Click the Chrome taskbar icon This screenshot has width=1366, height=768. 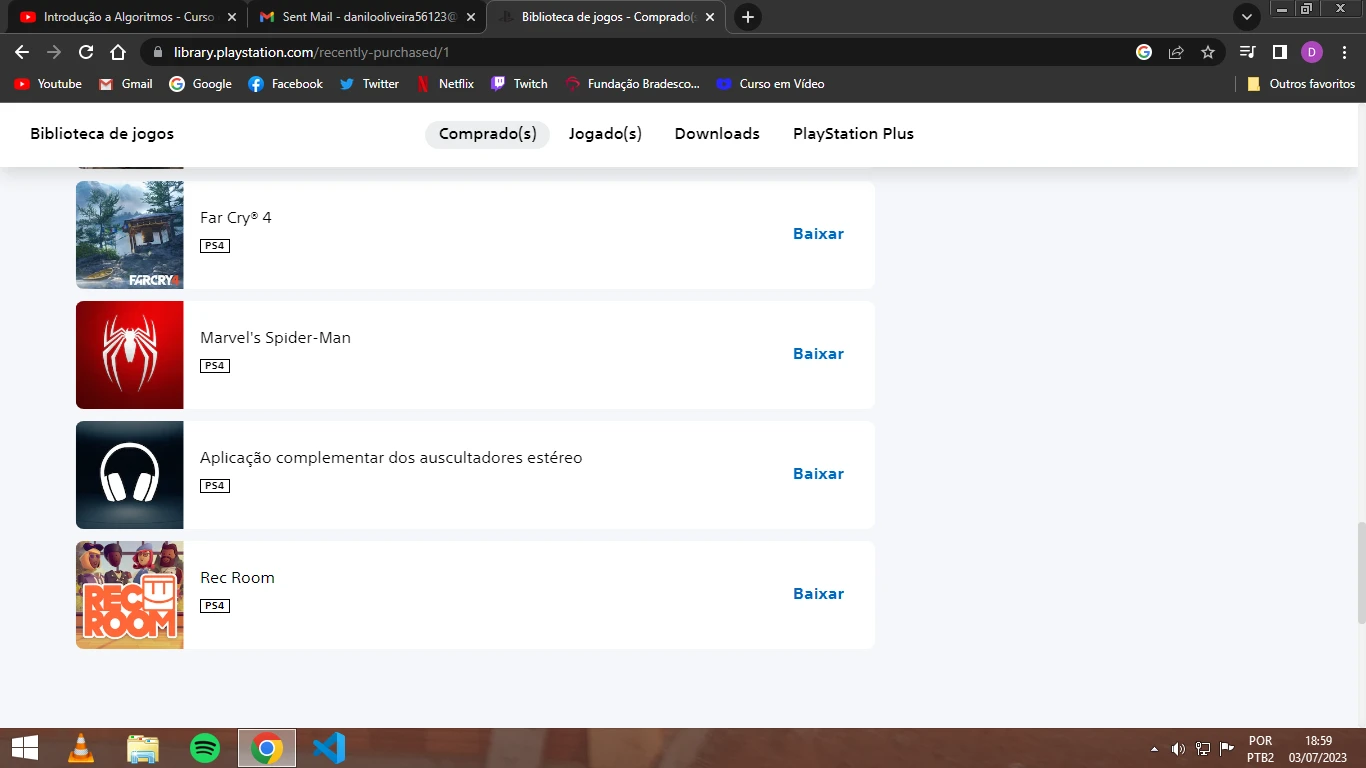267,748
